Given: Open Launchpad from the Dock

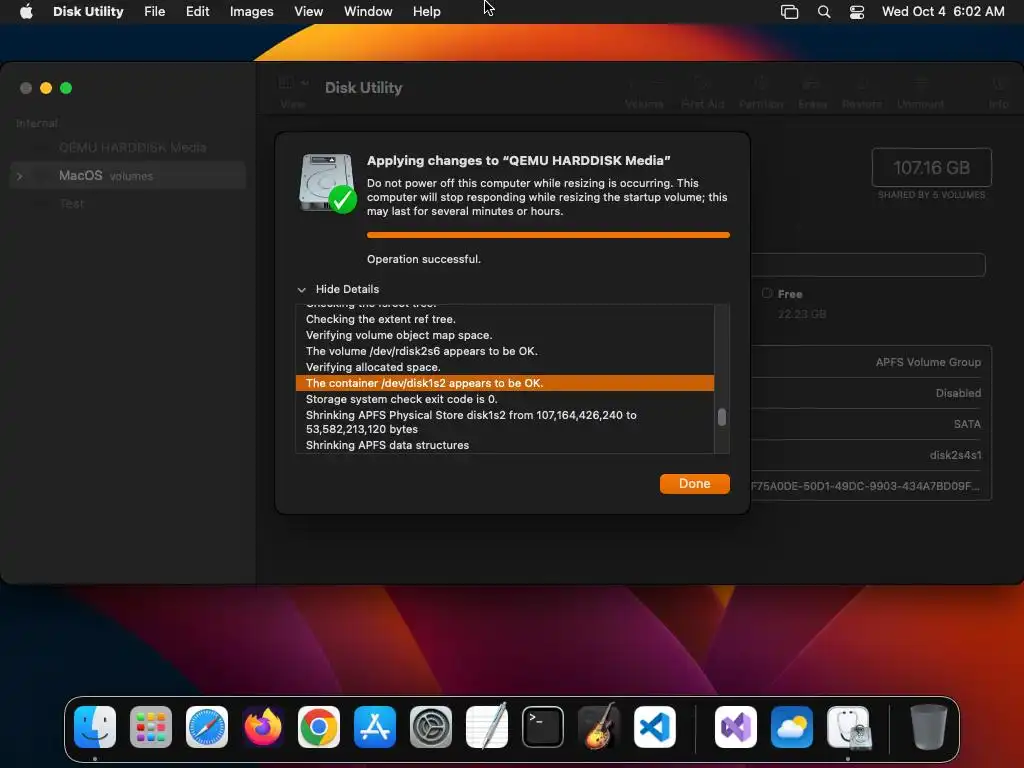Looking at the screenshot, I should [151, 727].
